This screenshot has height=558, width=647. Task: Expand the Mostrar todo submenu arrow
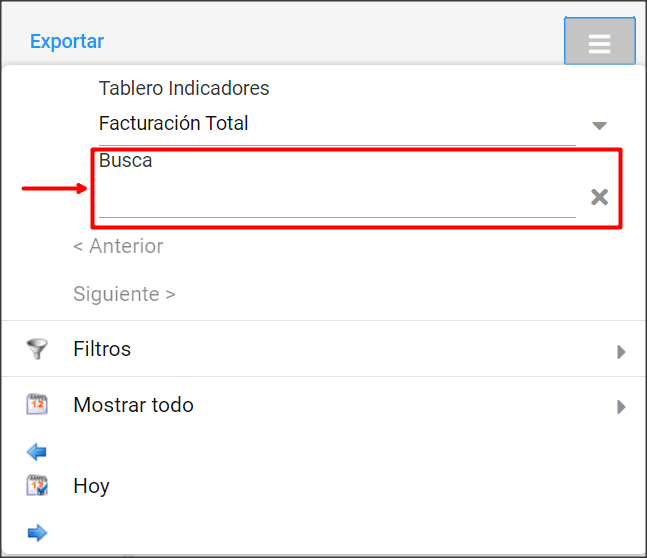pyautogui.click(x=621, y=407)
